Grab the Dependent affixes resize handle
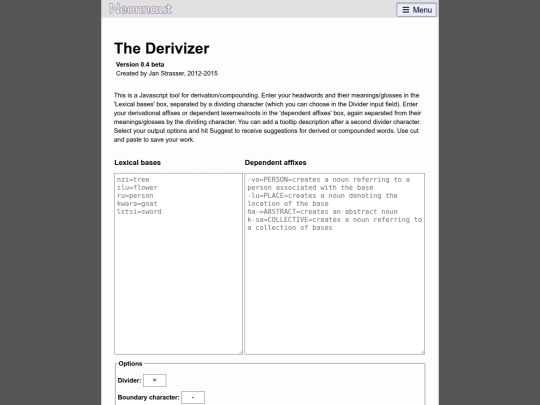Image resolution: width=540 pixels, height=405 pixels. pyautogui.click(x=422, y=352)
